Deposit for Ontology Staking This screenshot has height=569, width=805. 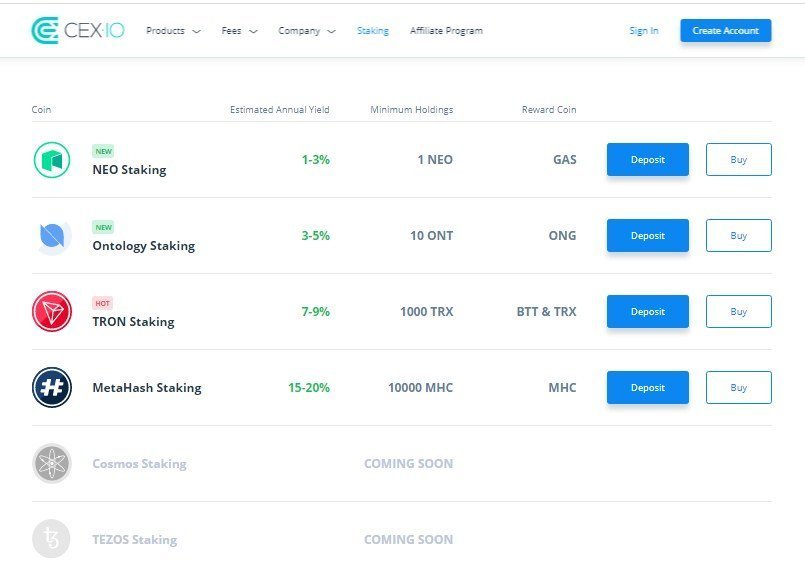pos(648,236)
